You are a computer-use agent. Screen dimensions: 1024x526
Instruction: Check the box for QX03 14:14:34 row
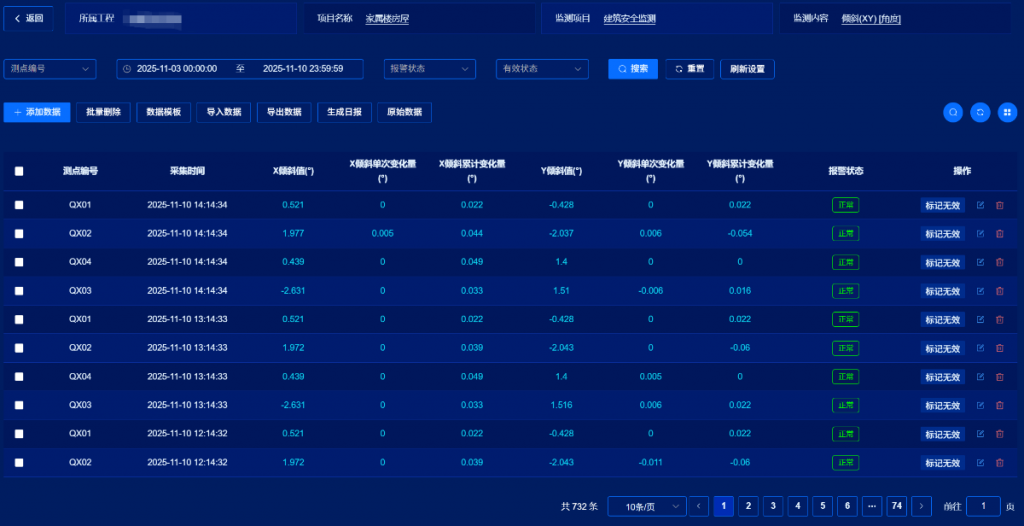pos(19,291)
